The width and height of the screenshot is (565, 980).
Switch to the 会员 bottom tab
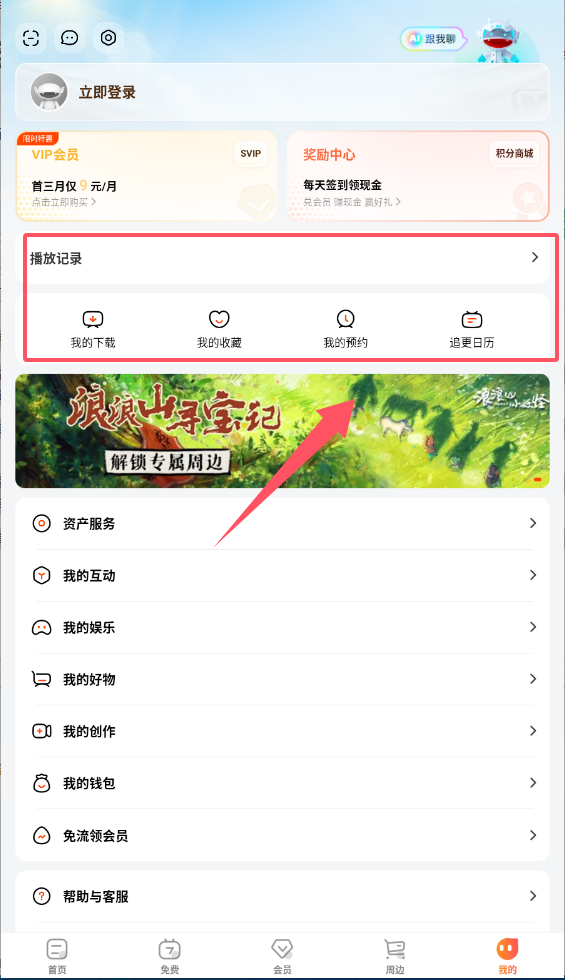coord(282,956)
